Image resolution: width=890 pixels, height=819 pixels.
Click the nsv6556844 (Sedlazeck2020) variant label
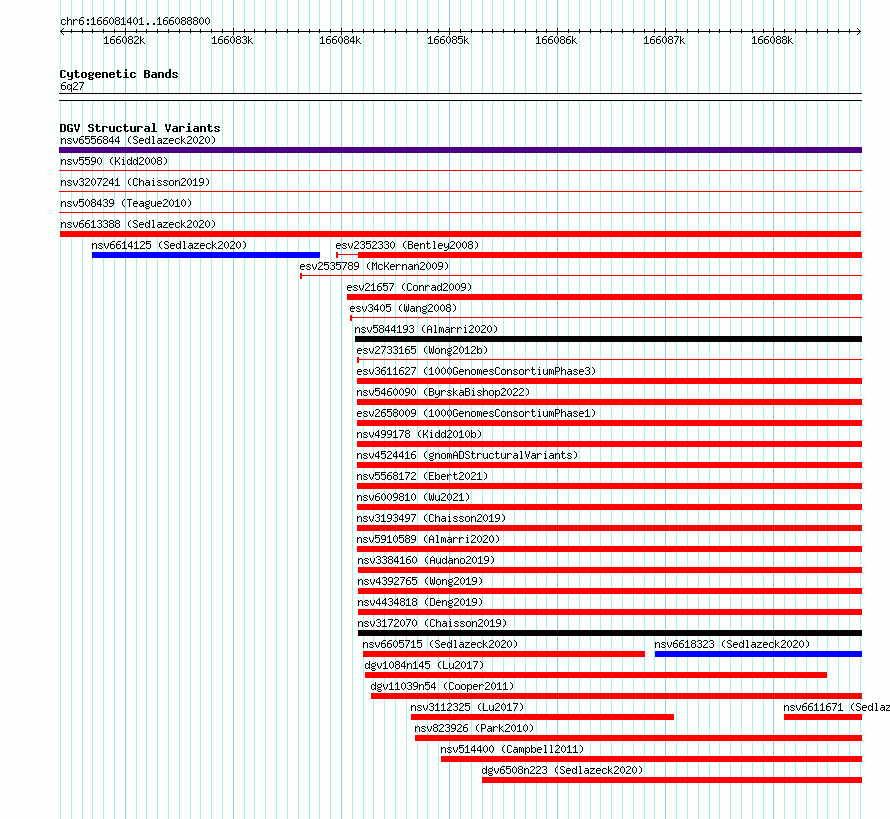coord(138,140)
